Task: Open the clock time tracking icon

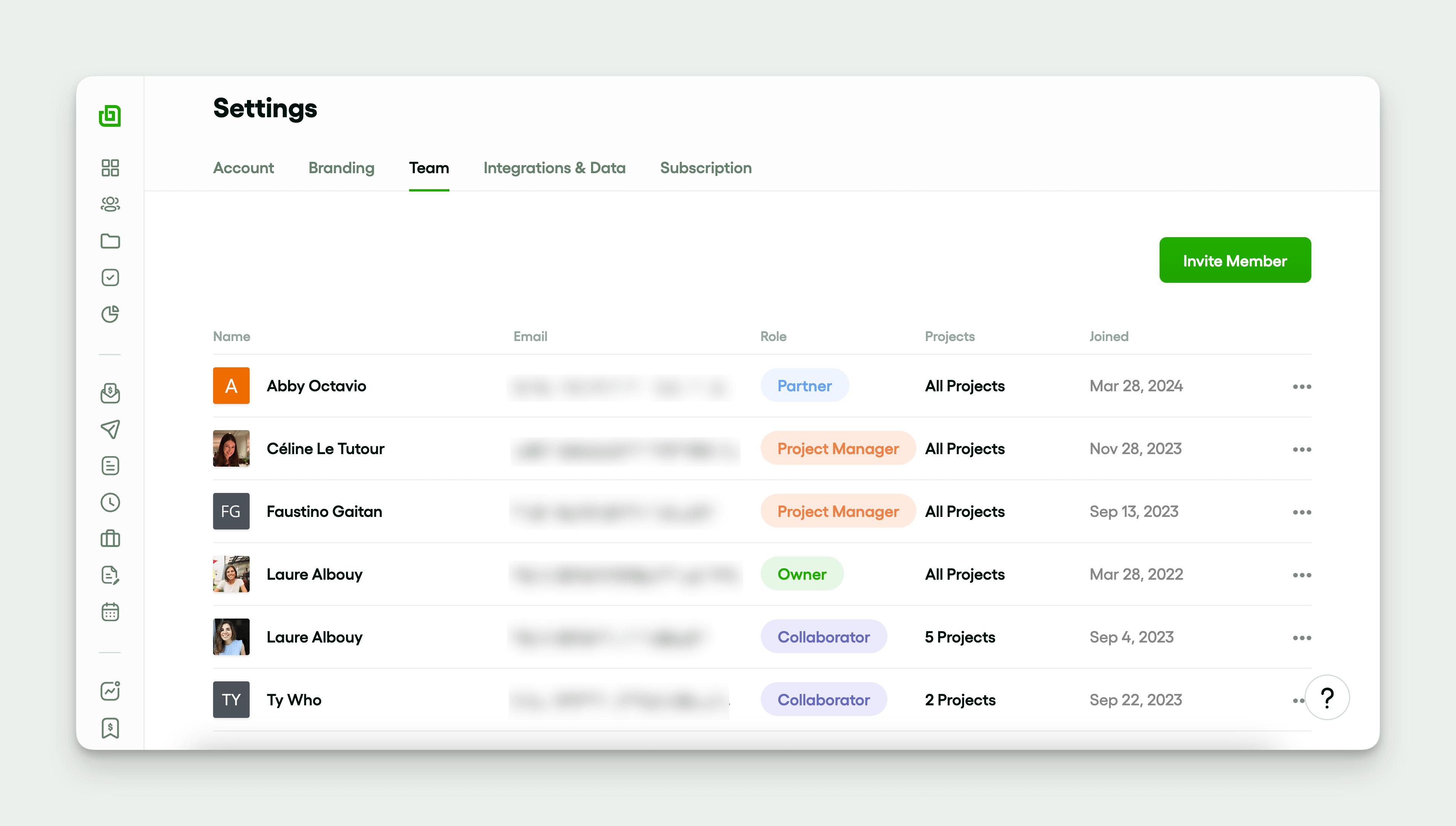Action: click(110, 502)
